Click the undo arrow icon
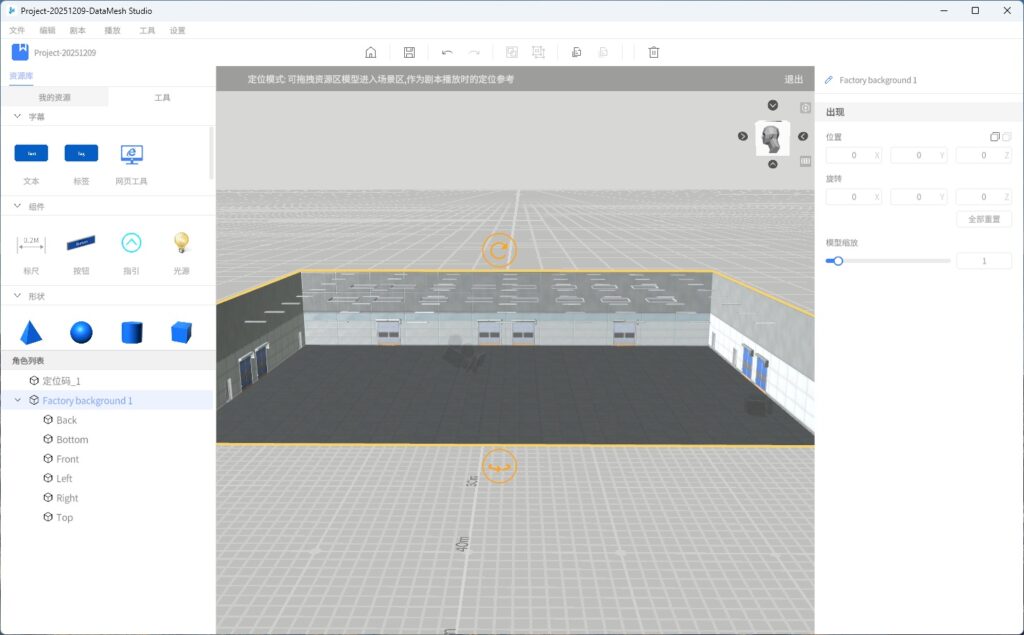The width and height of the screenshot is (1024, 635). coord(447,52)
